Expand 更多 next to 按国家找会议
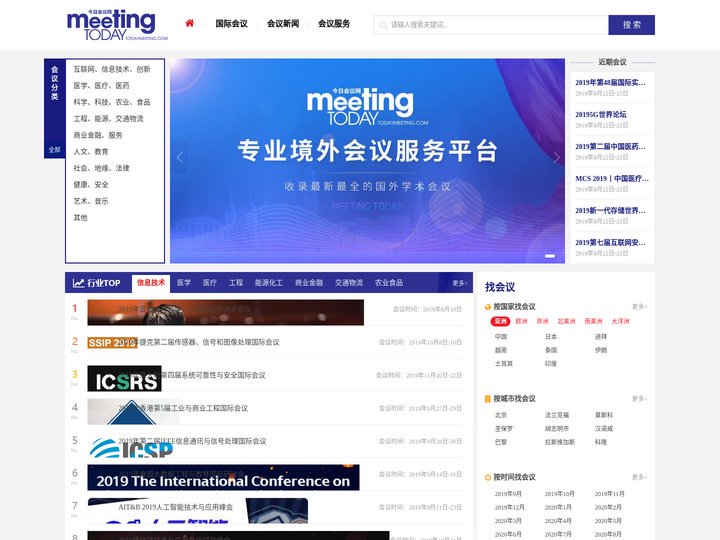Viewport: 720px width, 540px height. [x=639, y=306]
